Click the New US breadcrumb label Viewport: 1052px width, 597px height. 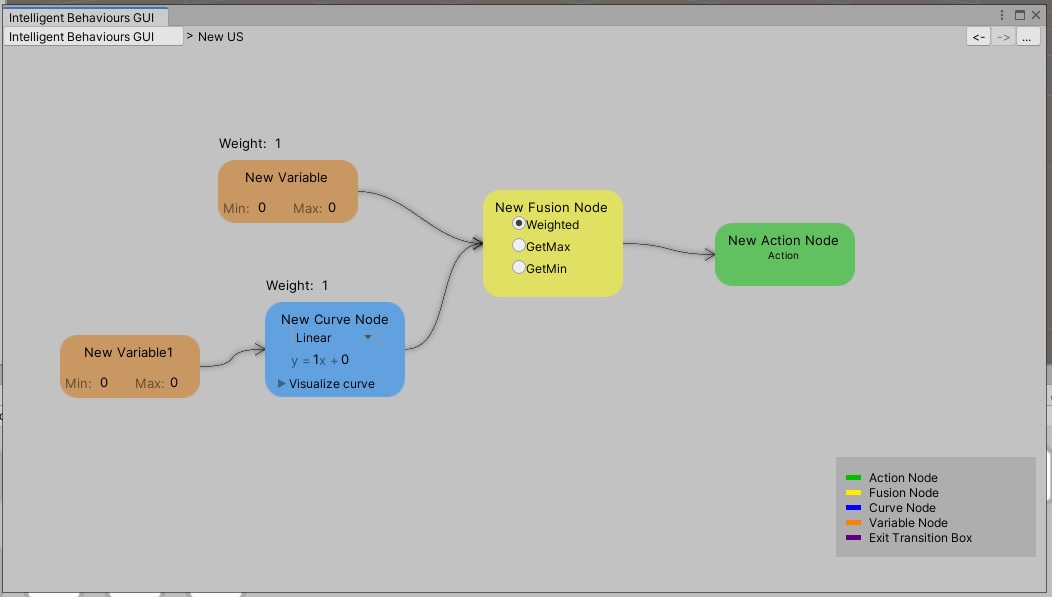220,37
